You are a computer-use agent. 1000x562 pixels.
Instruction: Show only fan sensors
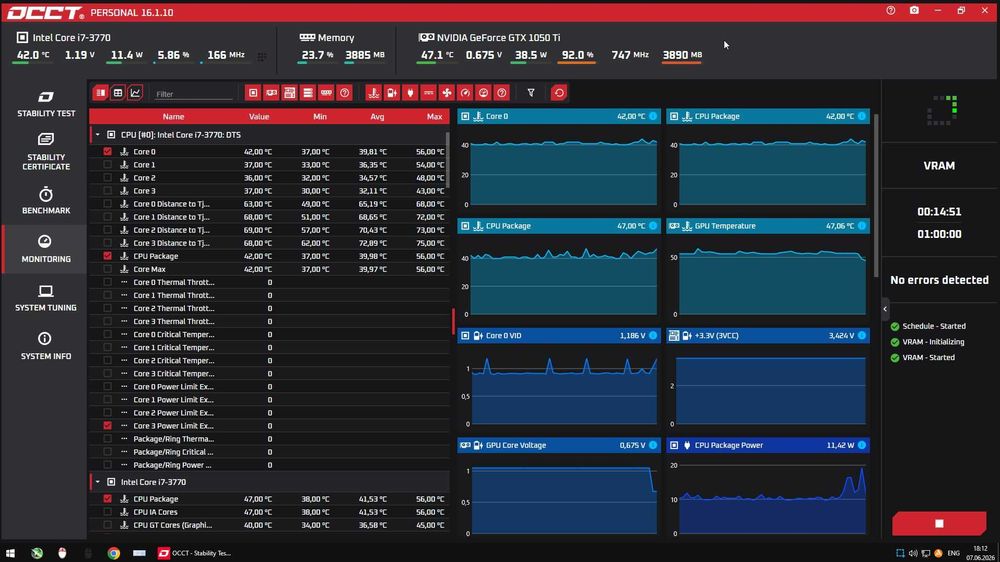click(x=447, y=93)
